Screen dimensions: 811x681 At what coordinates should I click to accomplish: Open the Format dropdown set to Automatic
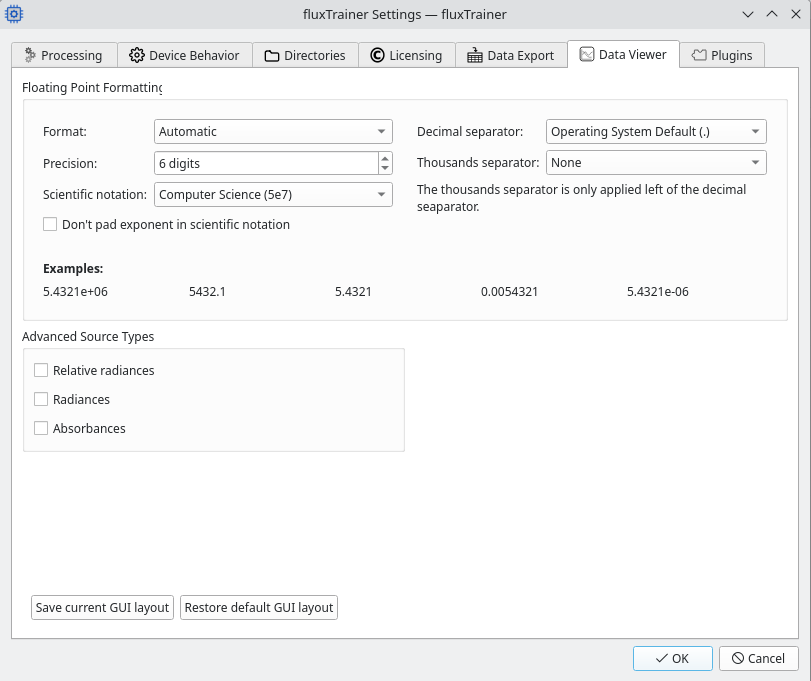coord(273,131)
